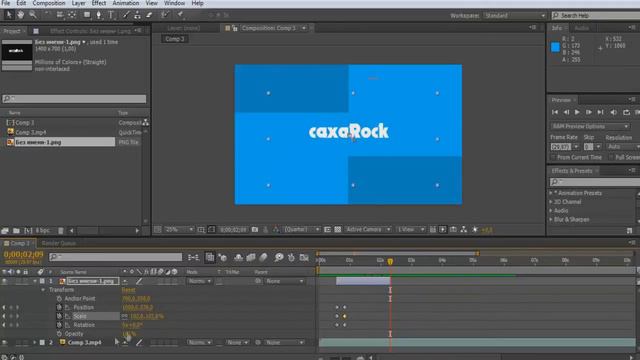
Task: Adjust exposure value in viewer footer
Action: (x=487, y=230)
